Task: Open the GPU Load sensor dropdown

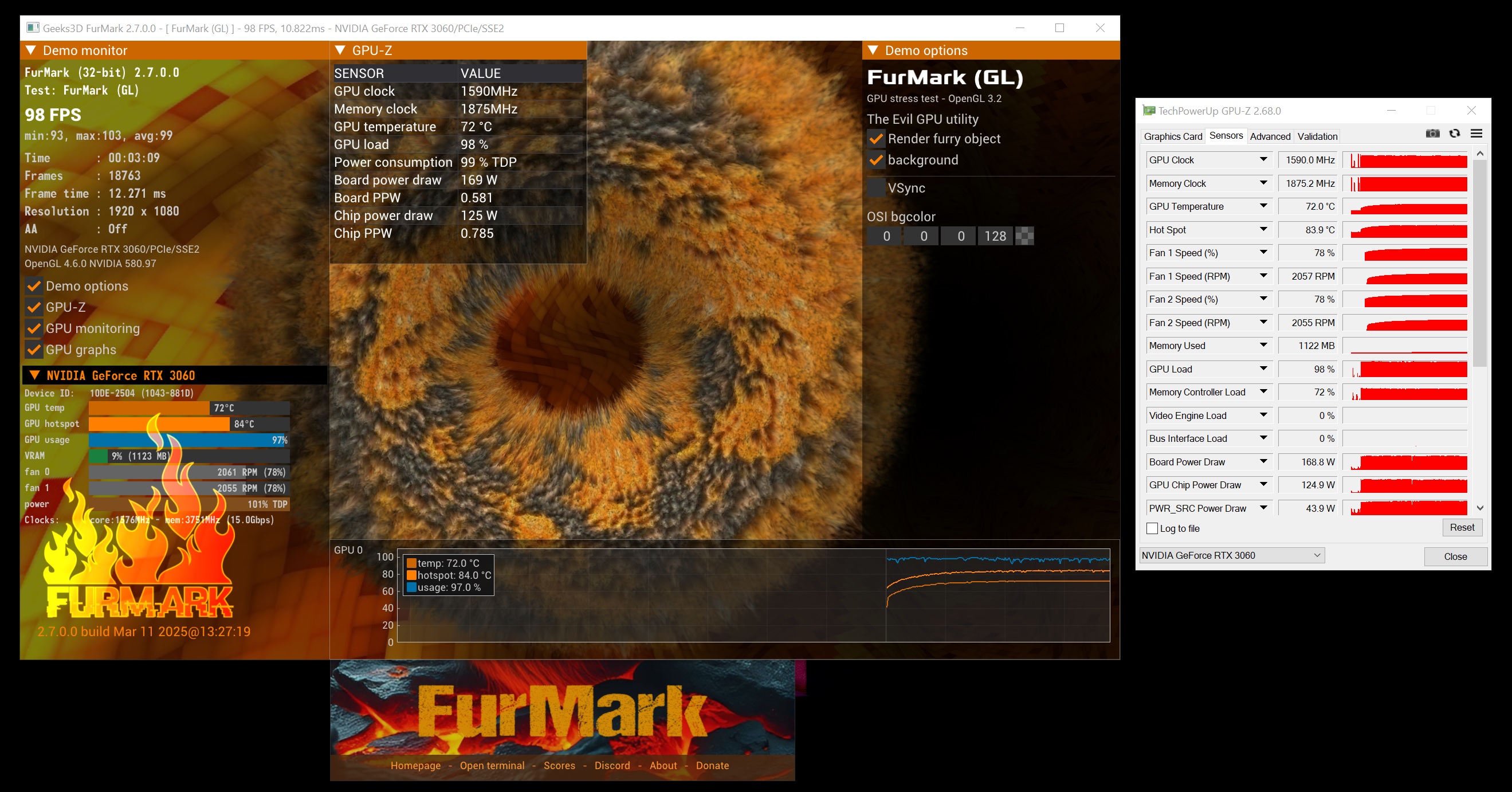Action: [x=1263, y=368]
